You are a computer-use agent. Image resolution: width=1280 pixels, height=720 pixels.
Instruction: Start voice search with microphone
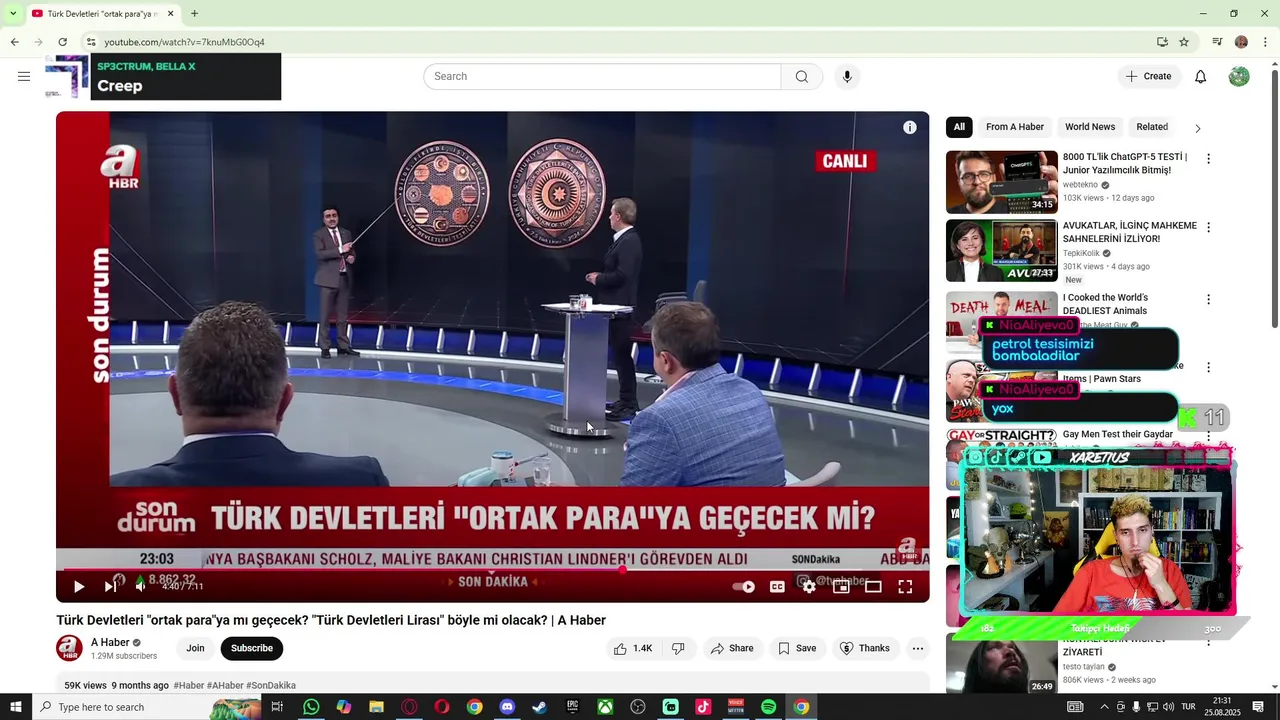(847, 76)
